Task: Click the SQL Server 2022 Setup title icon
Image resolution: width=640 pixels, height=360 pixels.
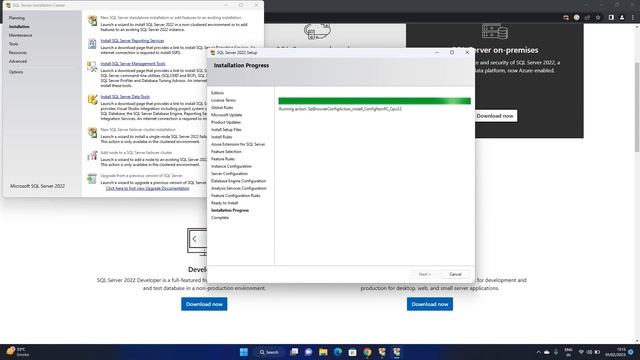Action: [x=213, y=53]
